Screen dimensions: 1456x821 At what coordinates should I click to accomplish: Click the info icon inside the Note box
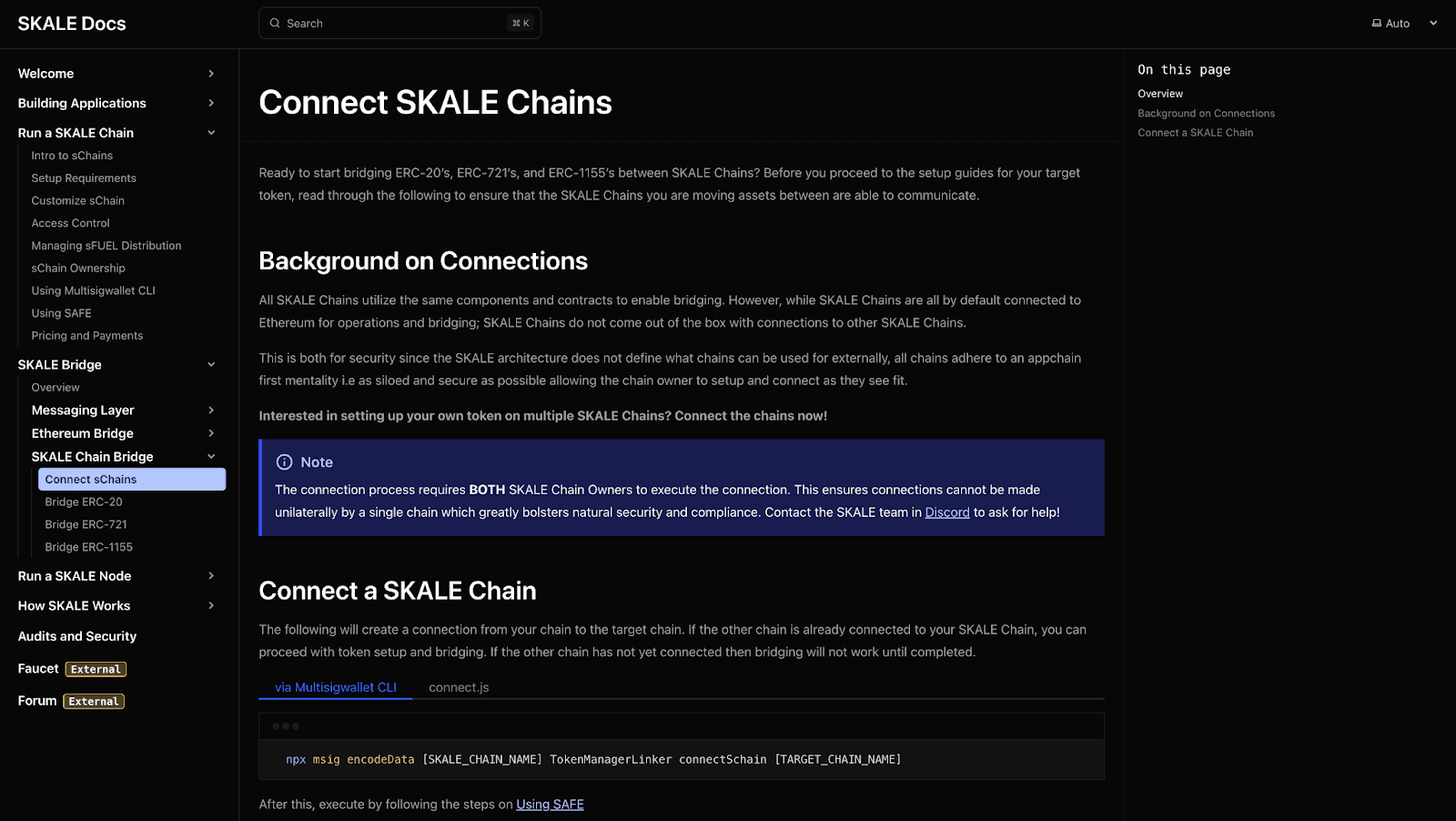(x=287, y=462)
